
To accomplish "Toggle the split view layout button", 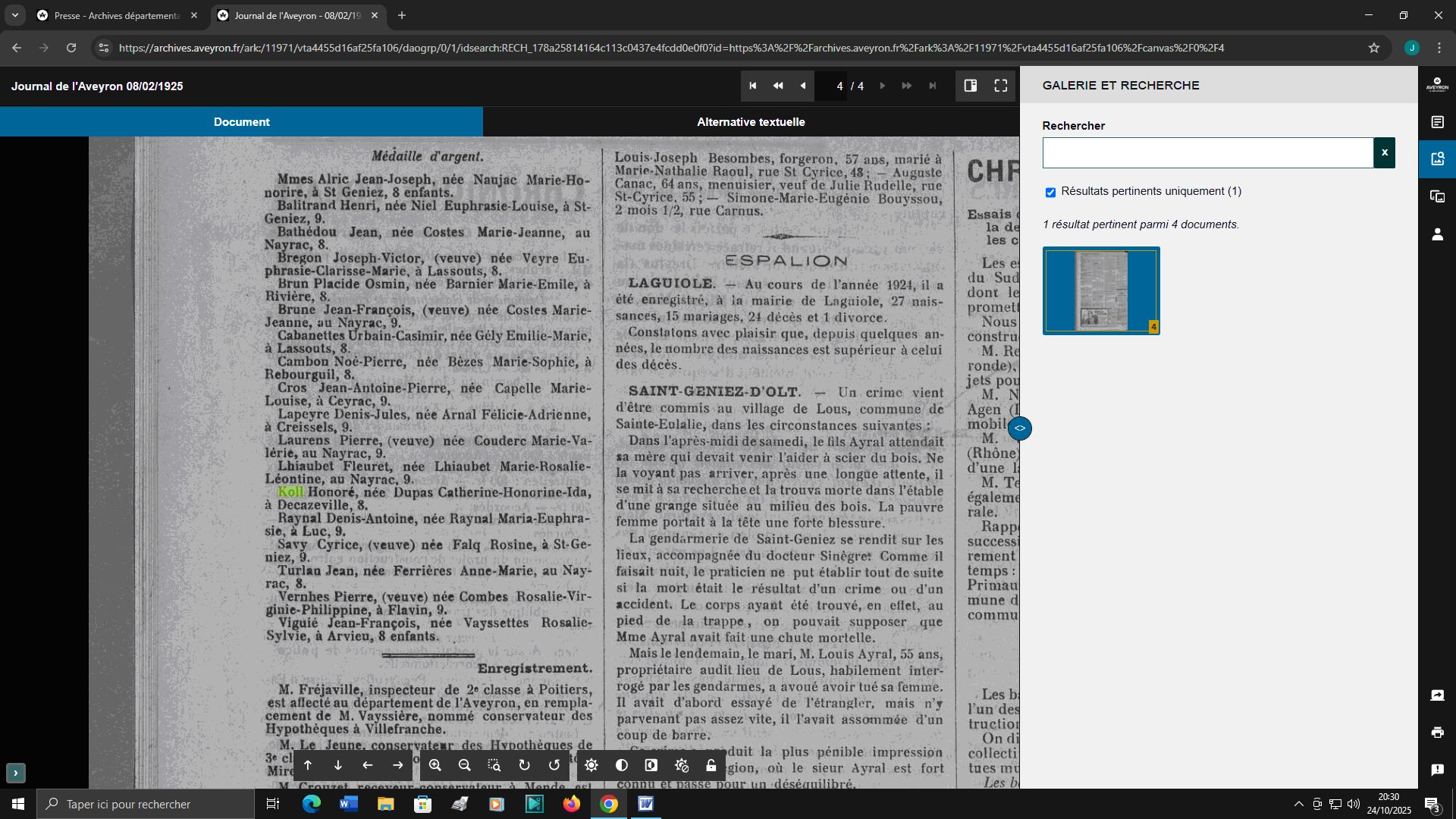I will click(x=971, y=86).
